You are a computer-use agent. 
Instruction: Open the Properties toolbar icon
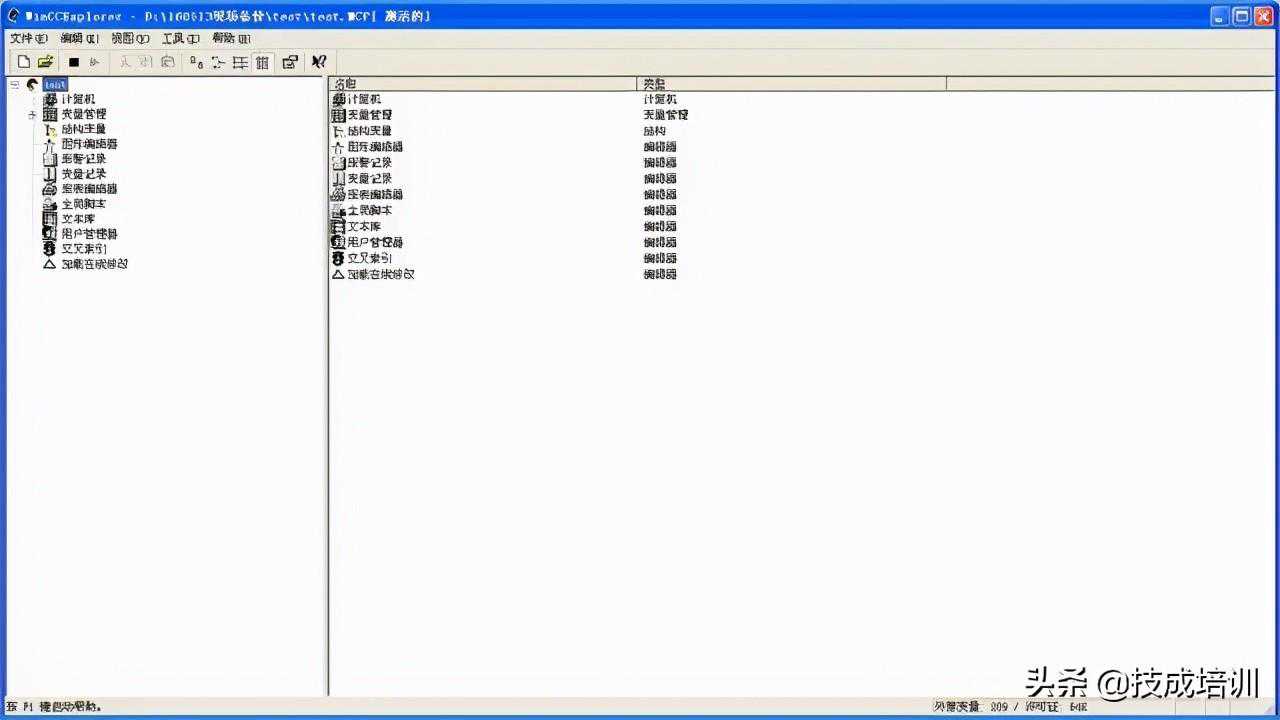point(290,62)
